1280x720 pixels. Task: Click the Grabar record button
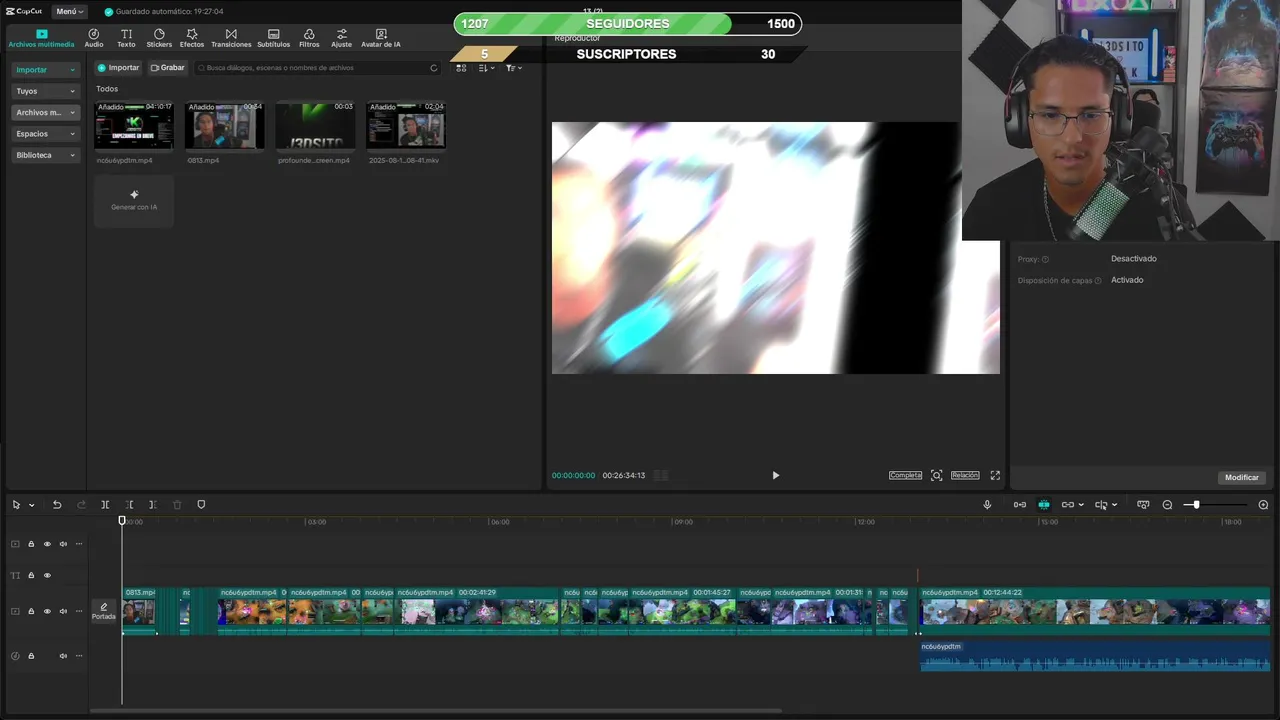coord(168,68)
